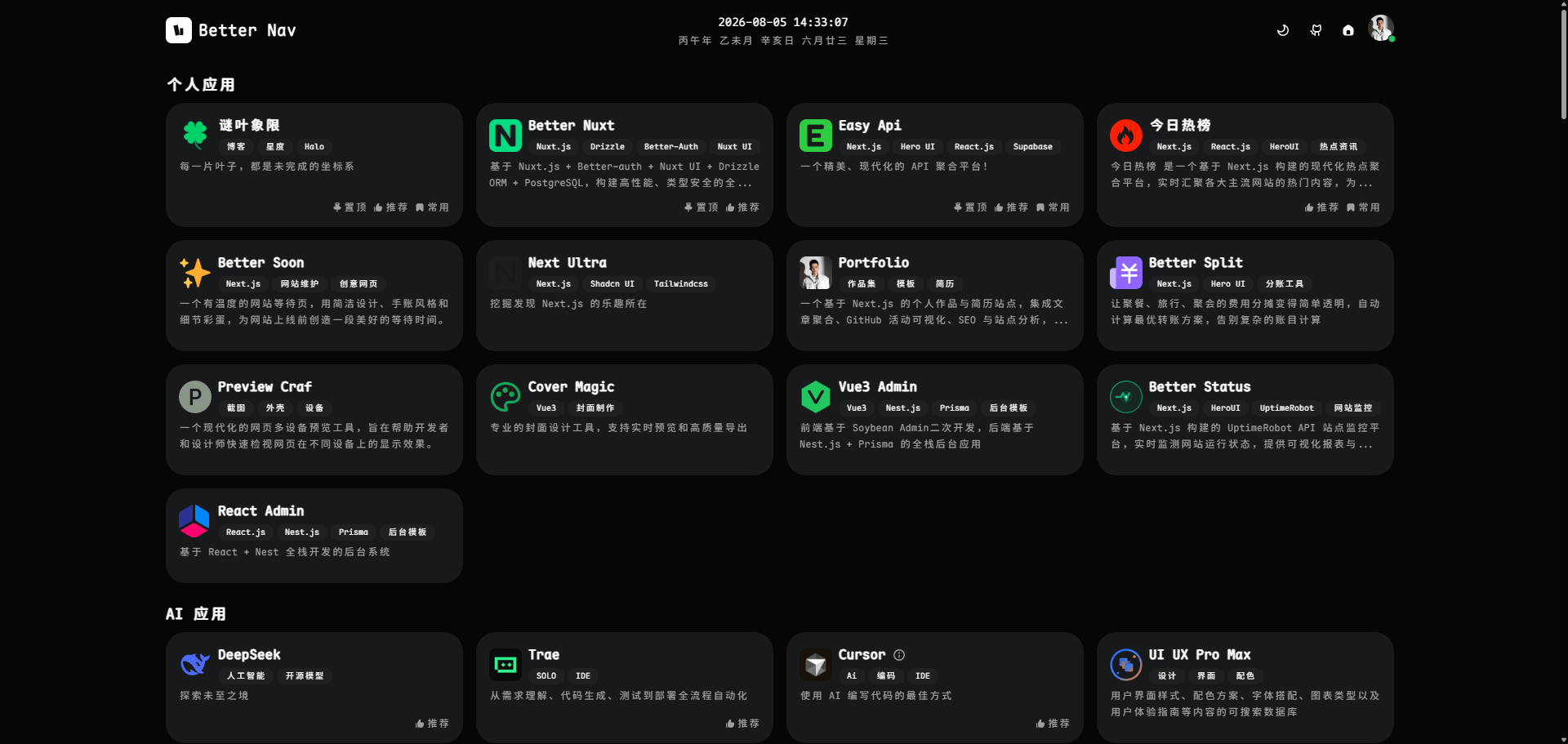The image size is (1568, 744).
Task: Open the 谜叶象限 card title
Action: click(x=249, y=125)
